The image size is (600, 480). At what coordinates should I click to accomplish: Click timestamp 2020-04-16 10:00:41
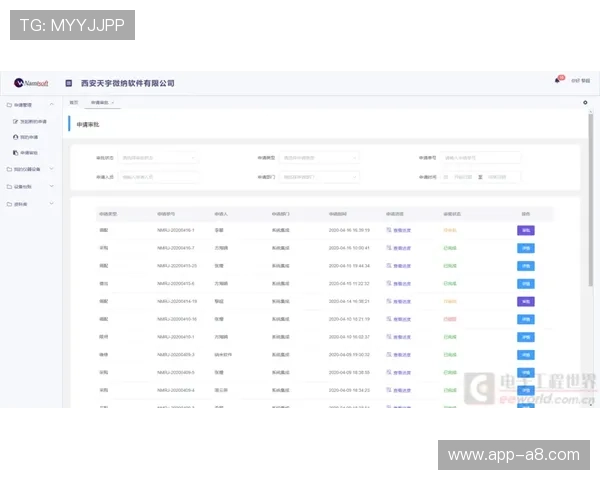(x=349, y=248)
